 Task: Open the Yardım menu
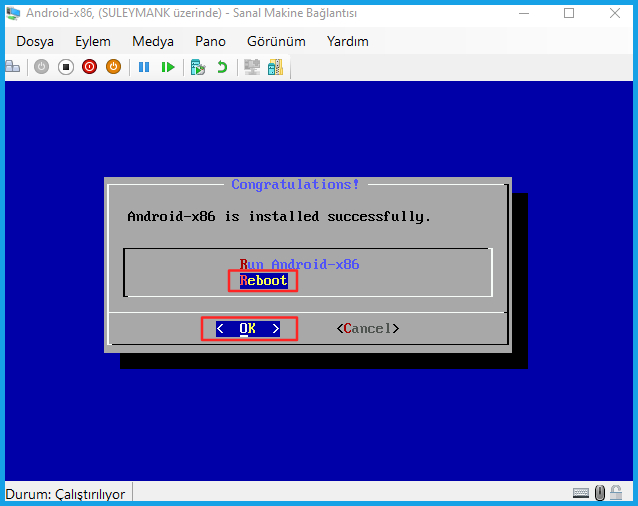pos(348,41)
